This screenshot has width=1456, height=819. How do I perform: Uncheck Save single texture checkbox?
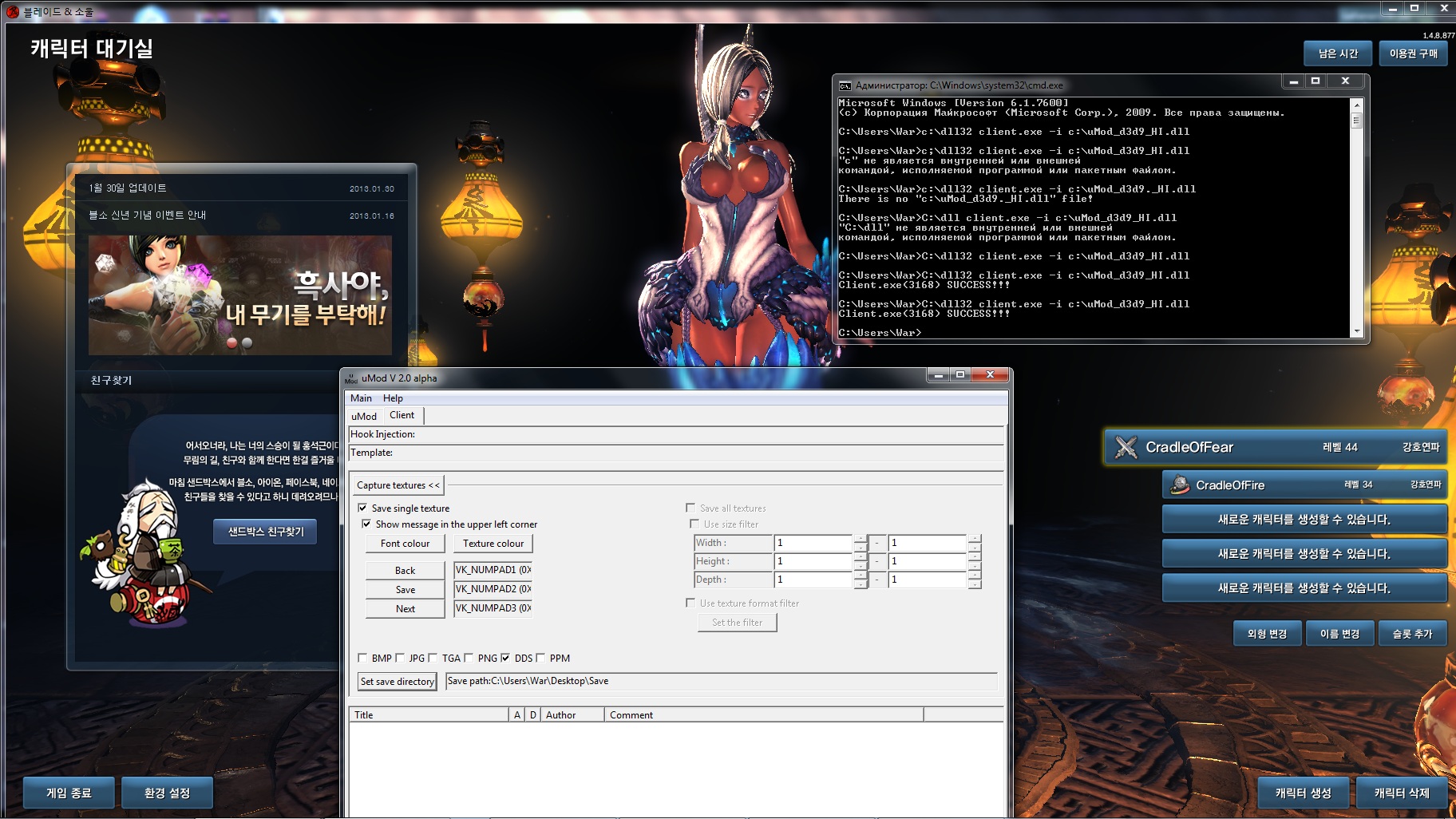(x=362, y=508)
